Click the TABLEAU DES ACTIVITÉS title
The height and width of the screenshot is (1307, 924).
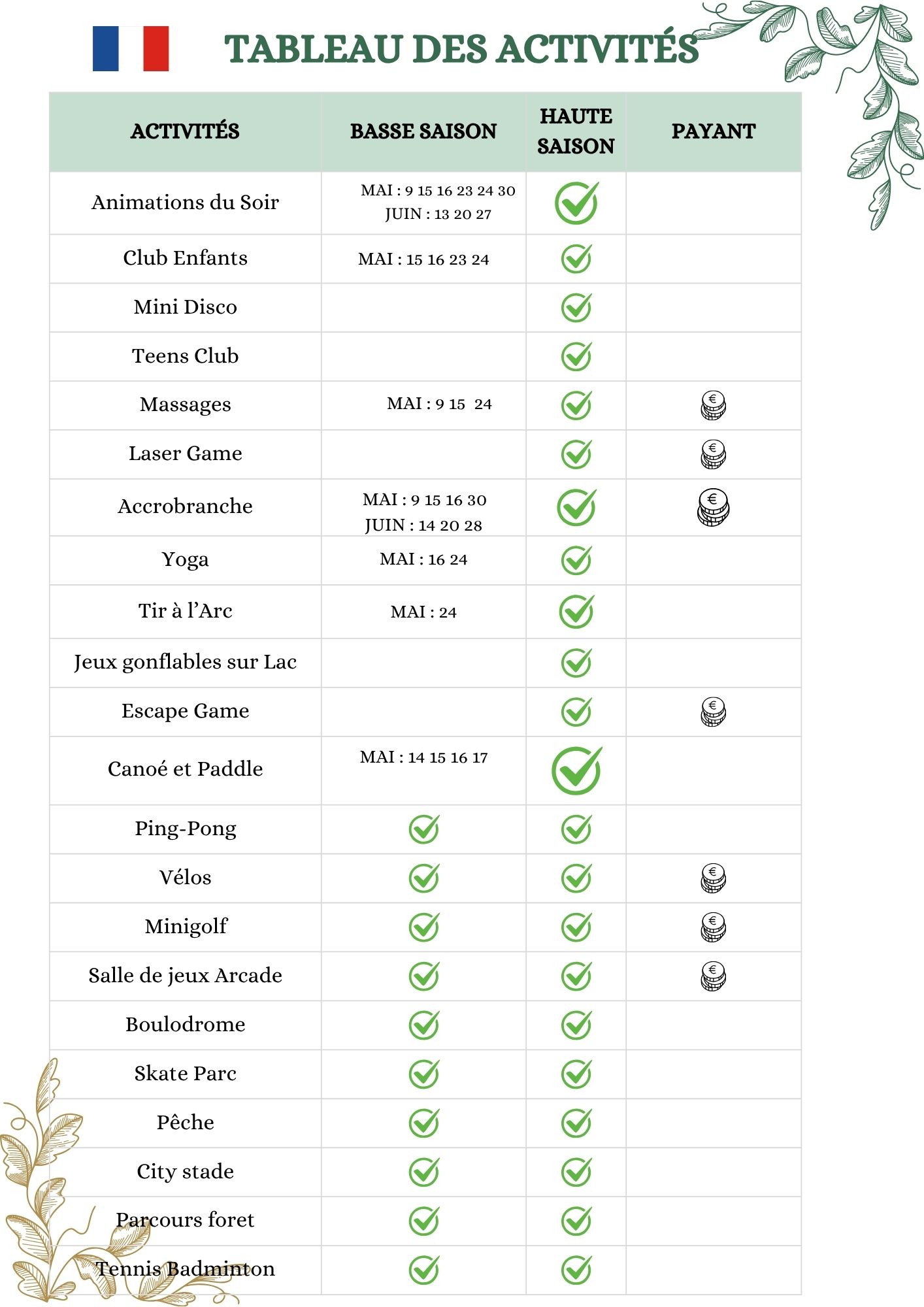pyautogui.click(x=461, y=49)
